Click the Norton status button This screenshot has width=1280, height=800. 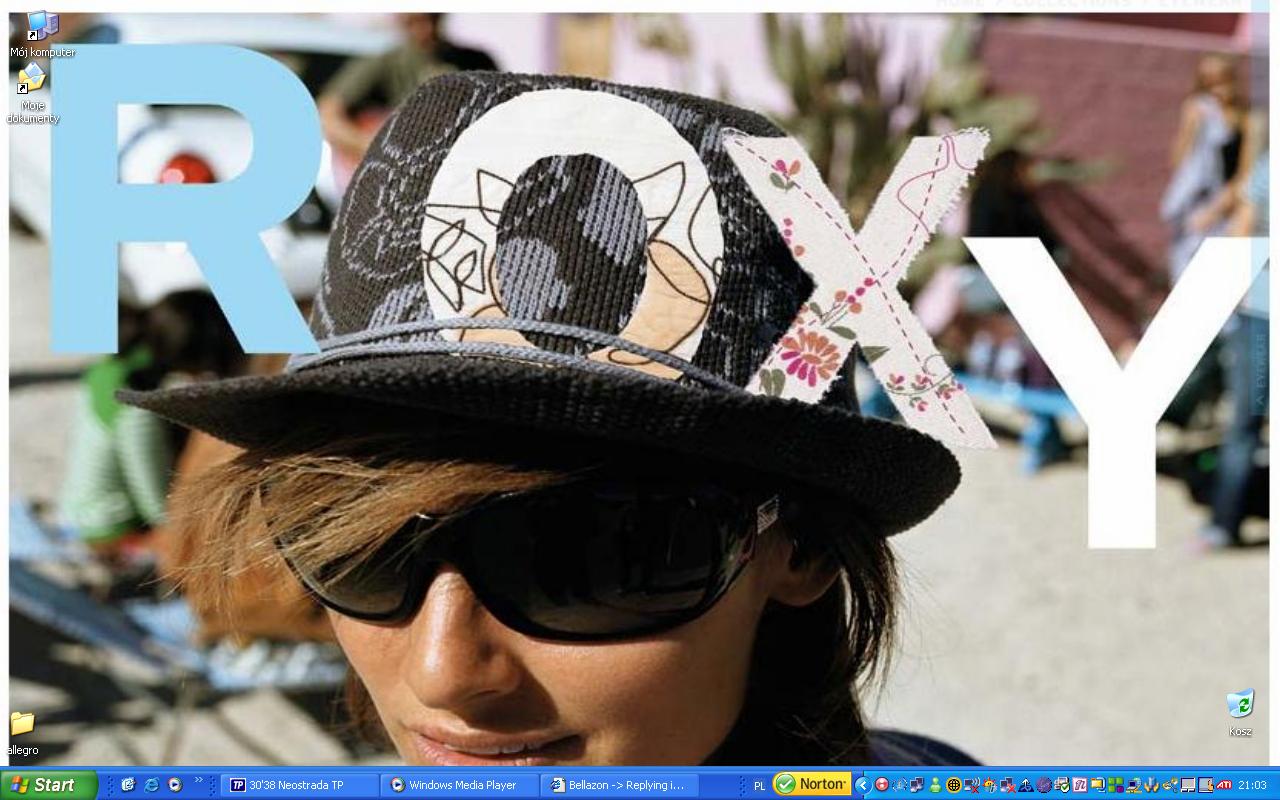click(x=812, y=785)
